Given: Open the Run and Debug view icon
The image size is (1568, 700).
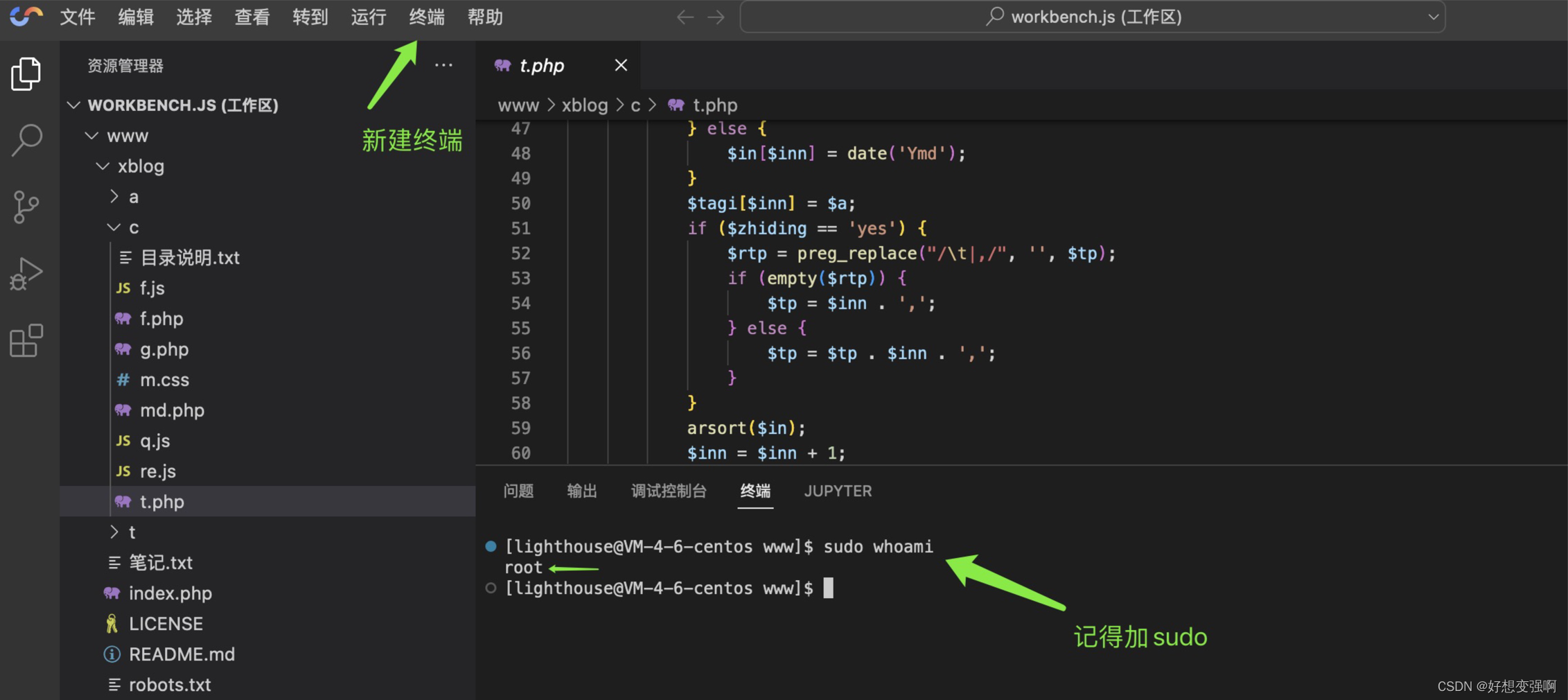Looking at the screenshot, I should (26, 274).
